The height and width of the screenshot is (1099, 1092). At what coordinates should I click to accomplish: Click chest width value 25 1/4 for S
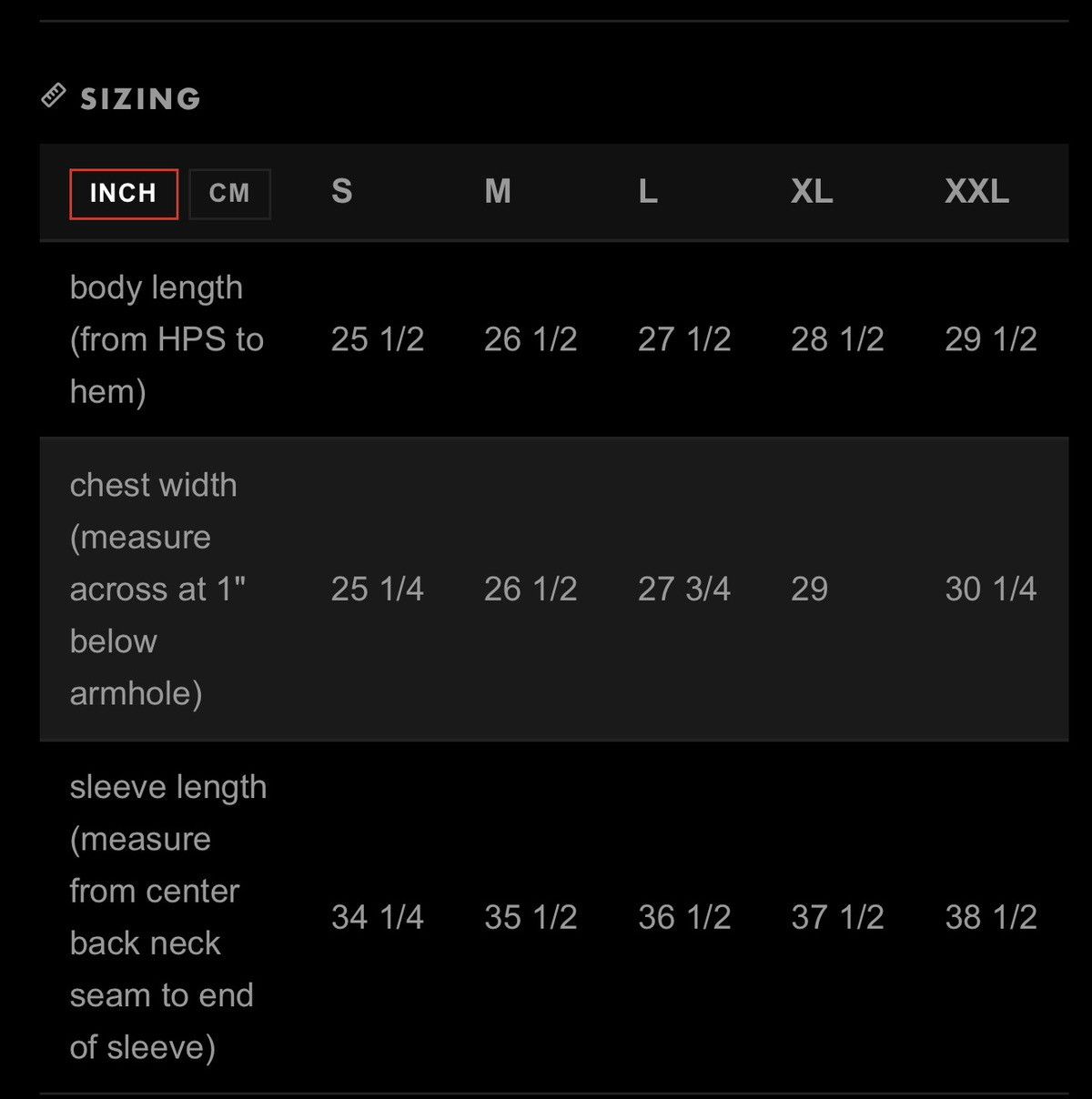click(378, 590)
